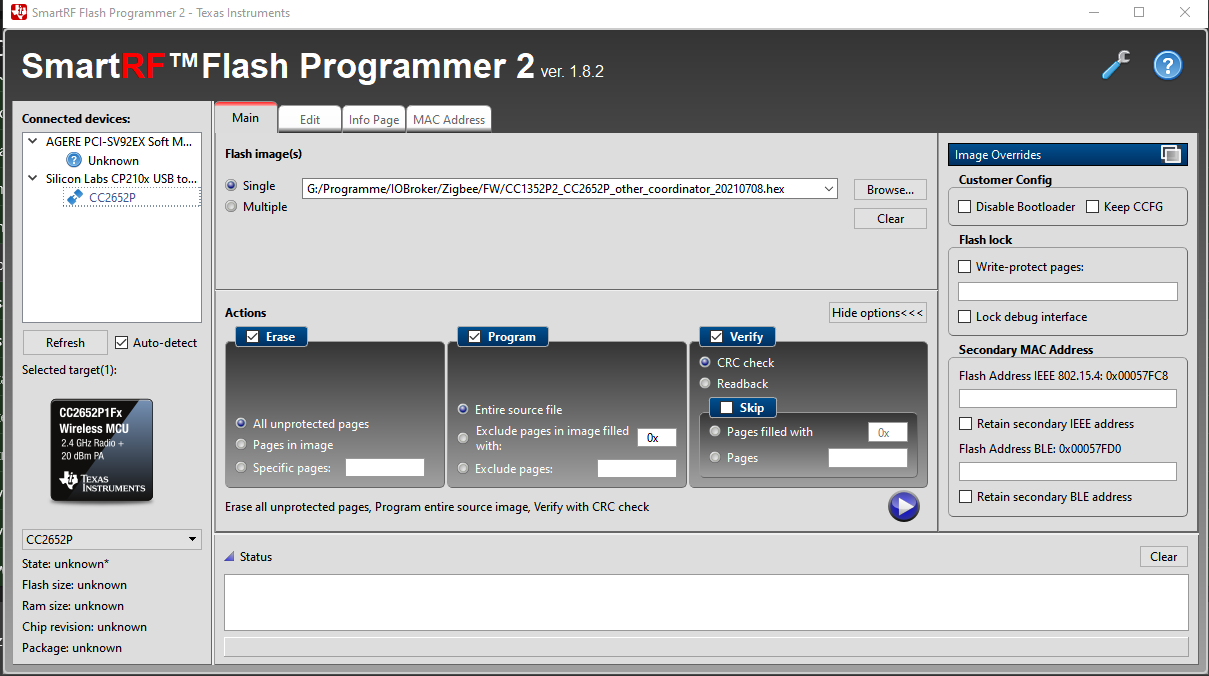Select the Specific pages erase option
The image size is (1209, 676).
click(x=242, y=468)
